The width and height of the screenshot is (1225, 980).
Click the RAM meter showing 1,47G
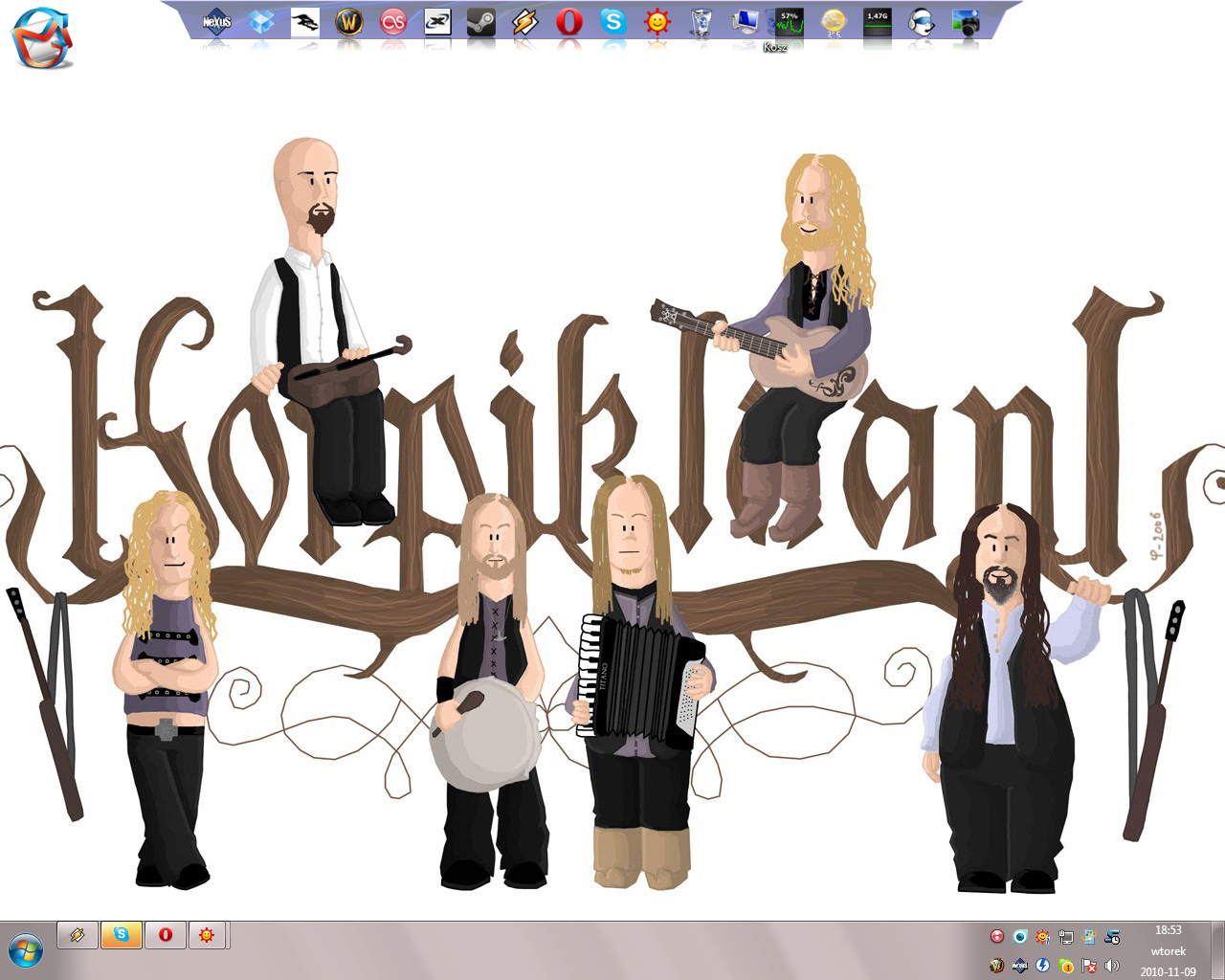878,21
